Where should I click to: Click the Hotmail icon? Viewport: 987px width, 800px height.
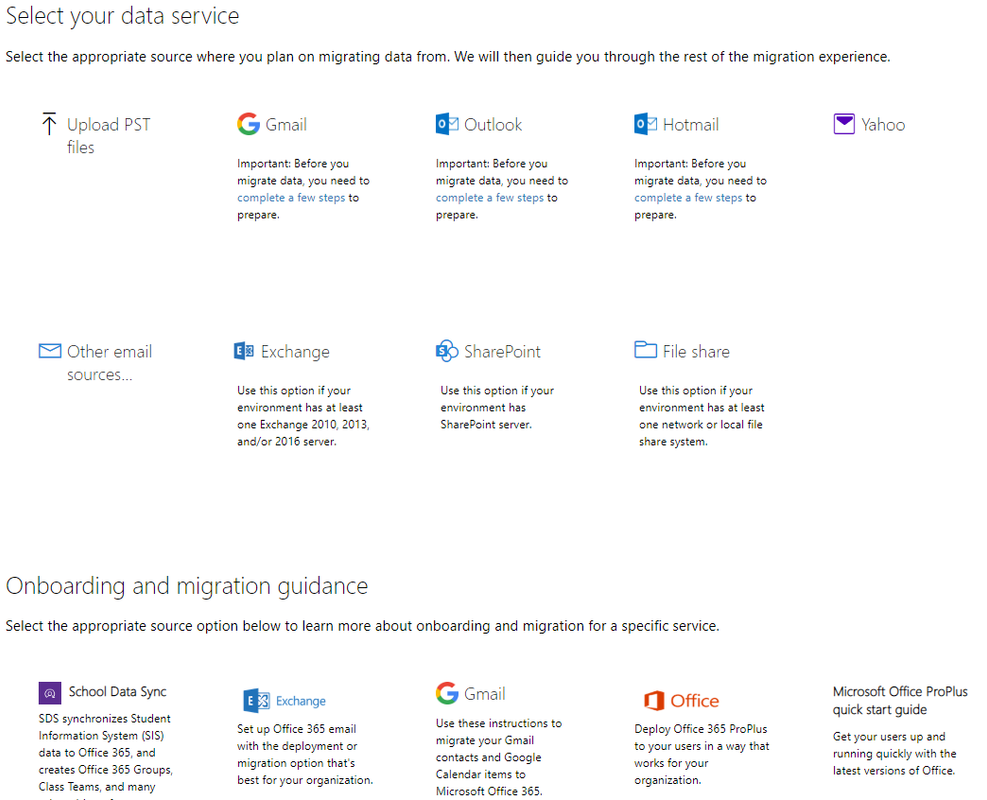click(x=646, y=124)
